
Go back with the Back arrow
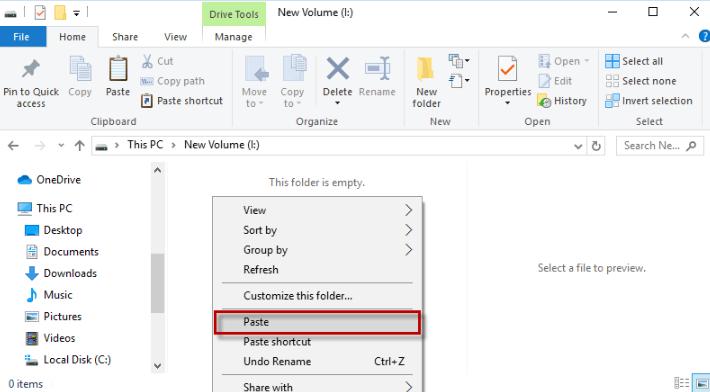(x=14, y=145)
